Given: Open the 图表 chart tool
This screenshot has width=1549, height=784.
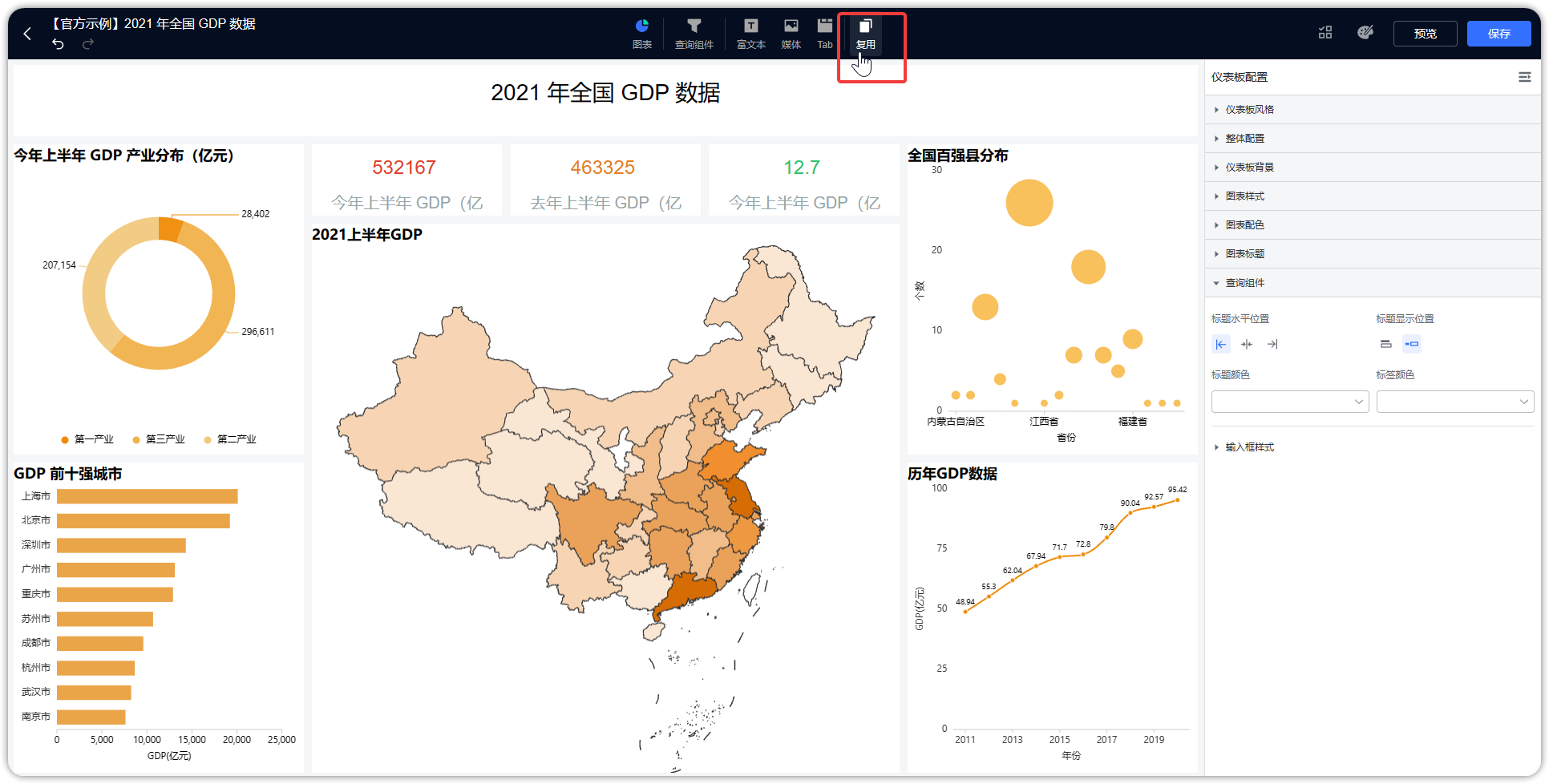Looking at the screenshot, I should coord(642,34).
